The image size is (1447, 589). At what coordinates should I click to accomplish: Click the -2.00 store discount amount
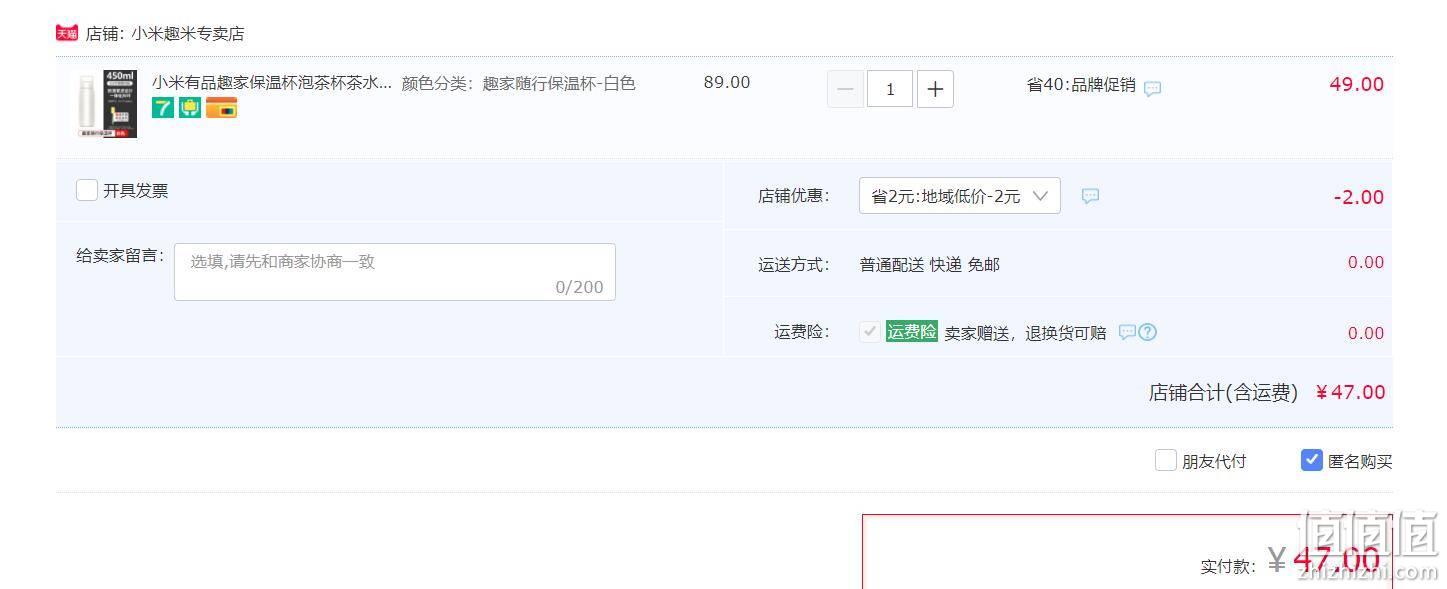[1359, 197]
